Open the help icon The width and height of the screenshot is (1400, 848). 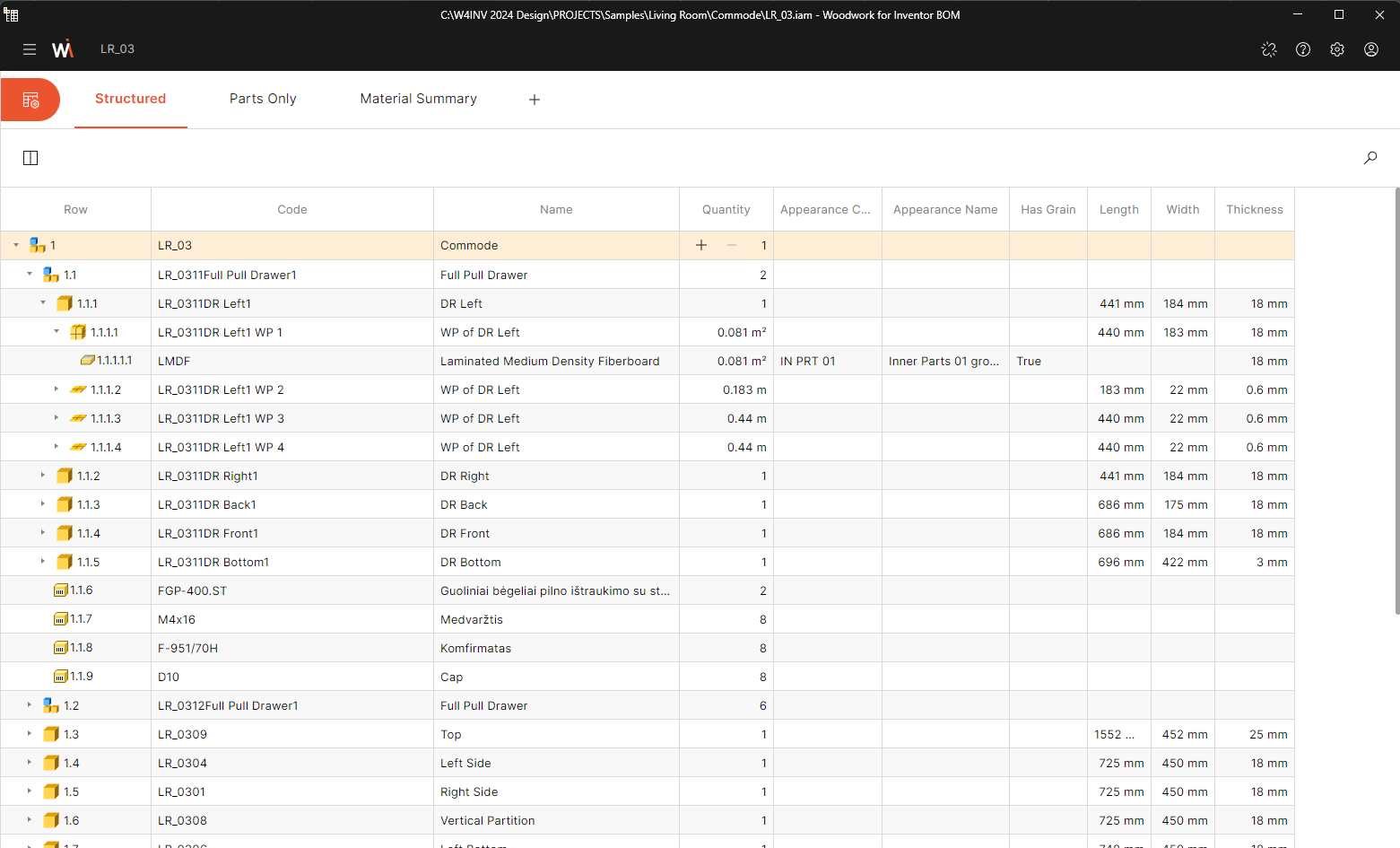tap(1303, 49)
